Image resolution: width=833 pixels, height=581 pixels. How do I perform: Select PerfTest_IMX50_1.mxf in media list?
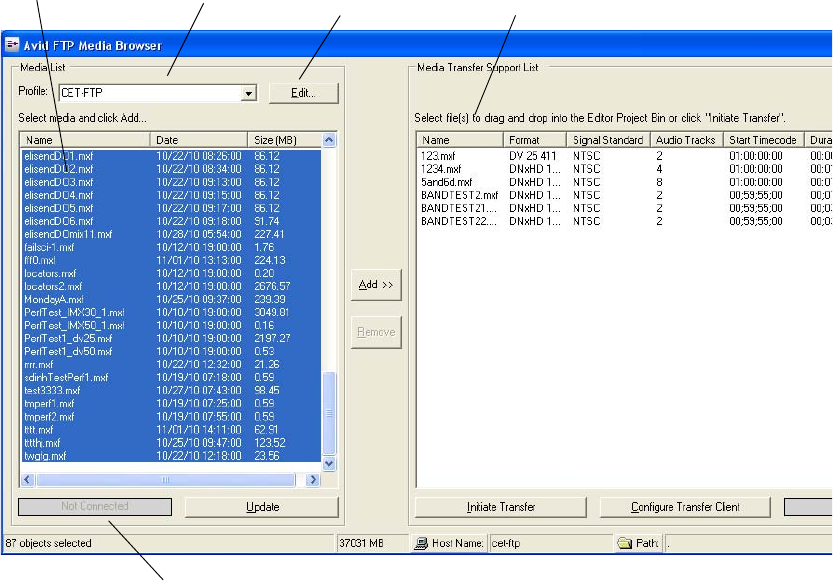[x=171, y=326]
